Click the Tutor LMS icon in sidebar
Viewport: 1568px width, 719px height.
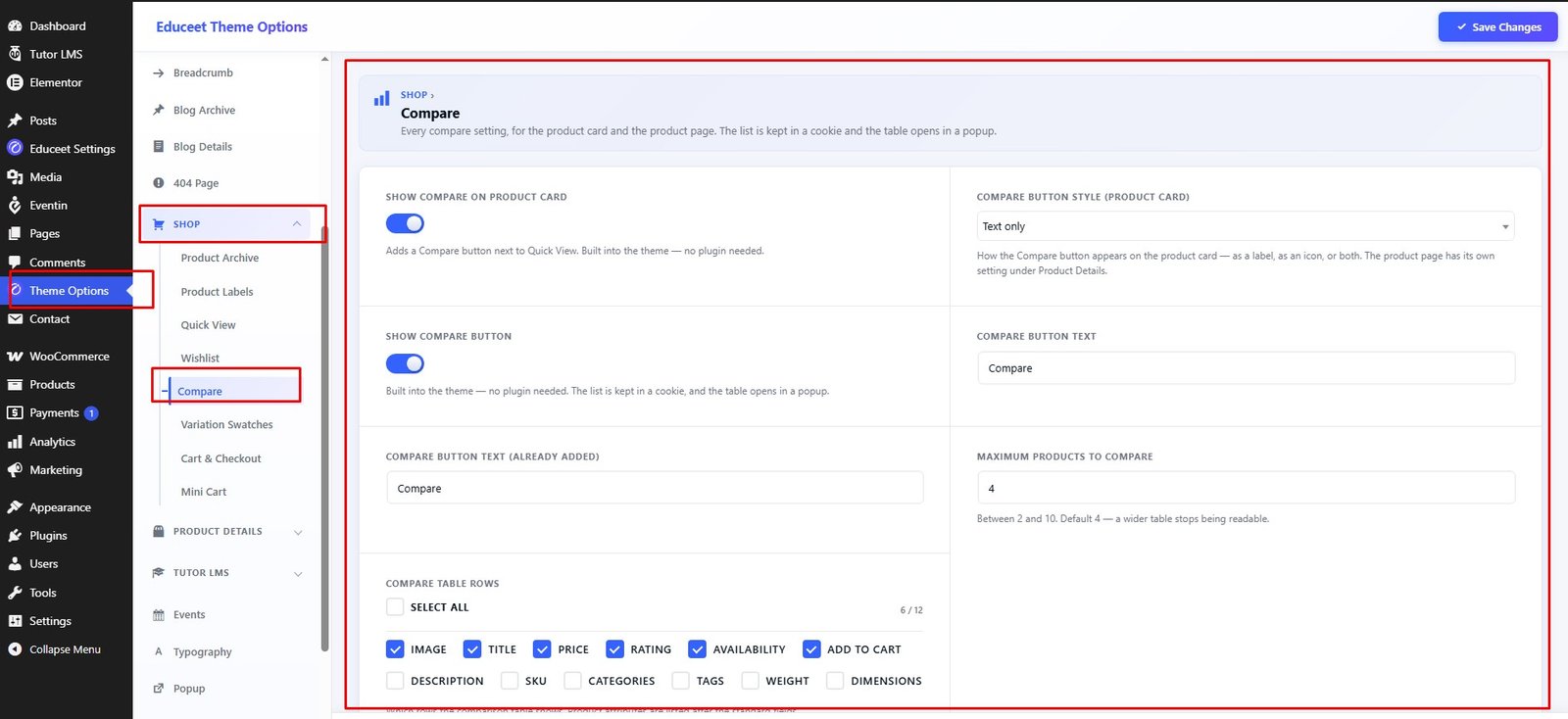pyautogui.click(x=15, y=54)
